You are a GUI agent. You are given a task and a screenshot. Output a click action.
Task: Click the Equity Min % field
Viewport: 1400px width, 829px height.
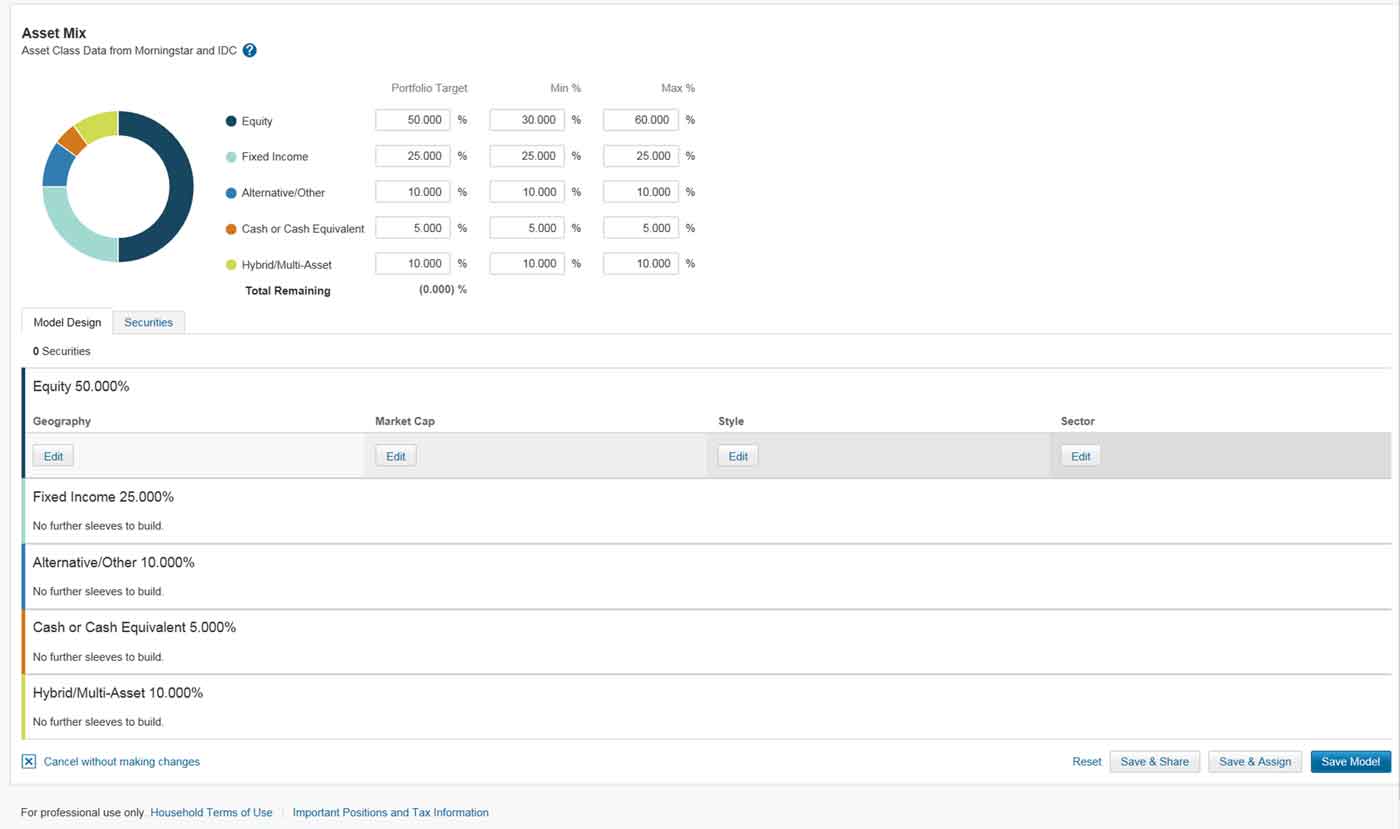pyautogui.click(x=527, y=120)
